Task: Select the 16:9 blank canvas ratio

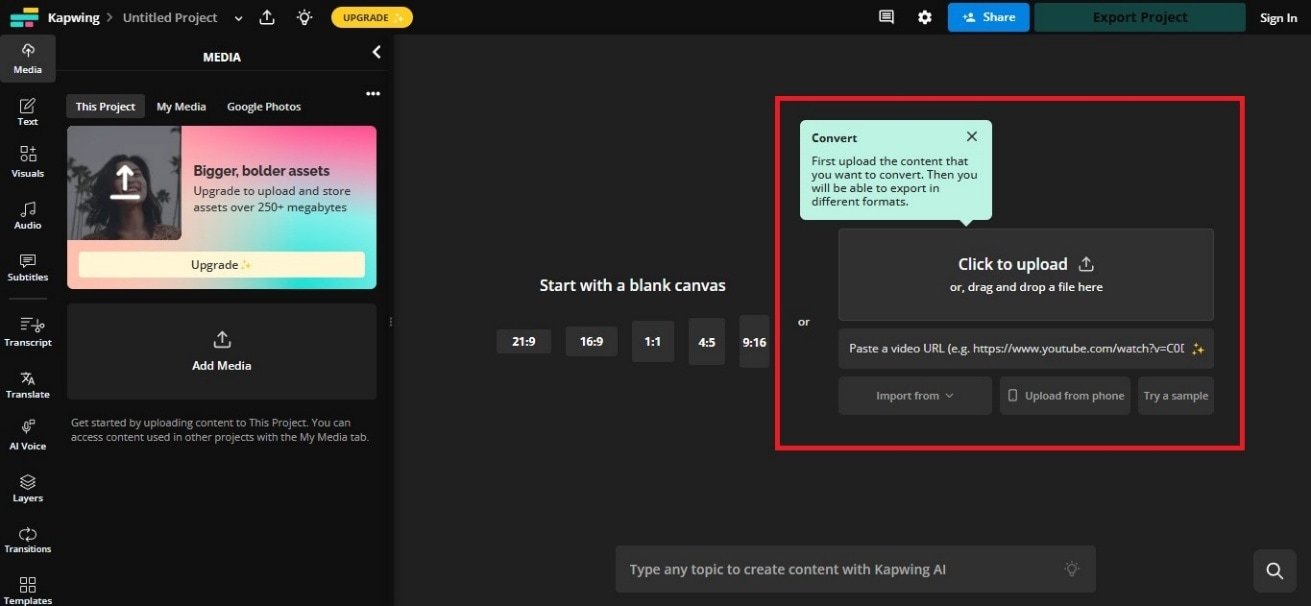Action: coord(591,342)
